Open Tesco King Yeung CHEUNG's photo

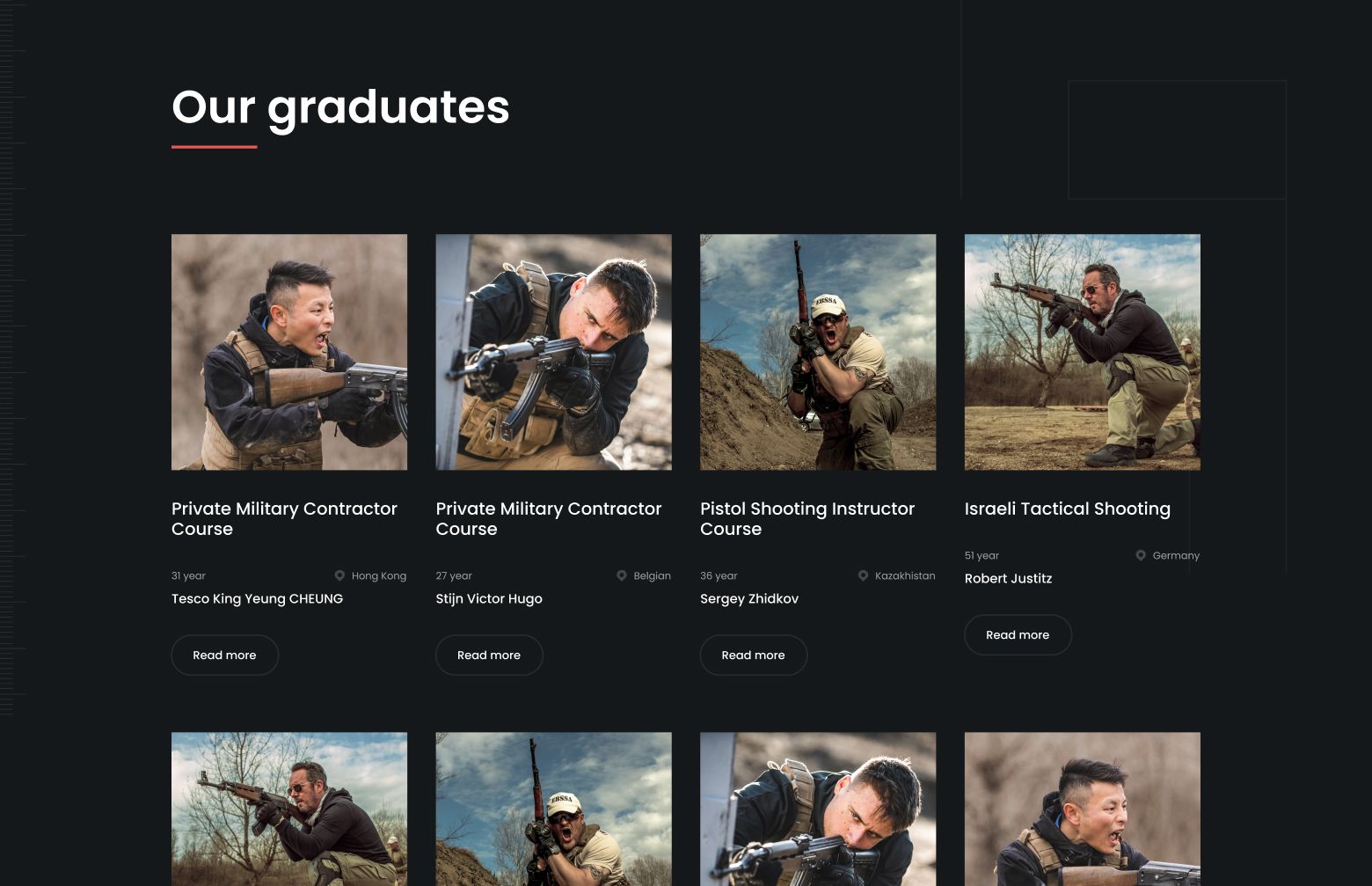(x=289, y=352)
